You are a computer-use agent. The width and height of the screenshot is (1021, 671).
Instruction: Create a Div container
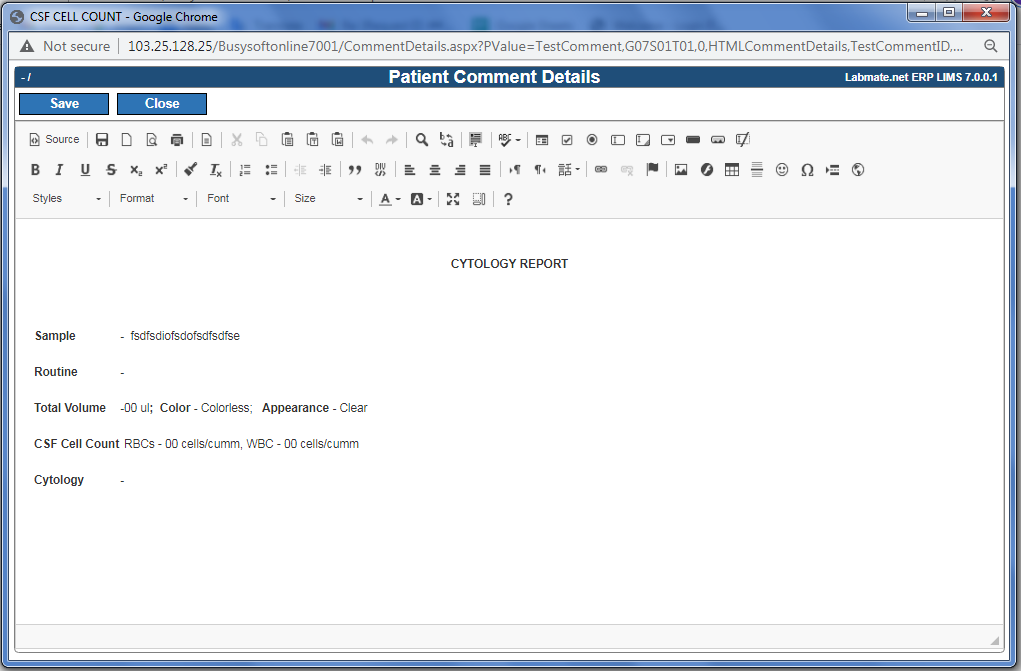380,170
